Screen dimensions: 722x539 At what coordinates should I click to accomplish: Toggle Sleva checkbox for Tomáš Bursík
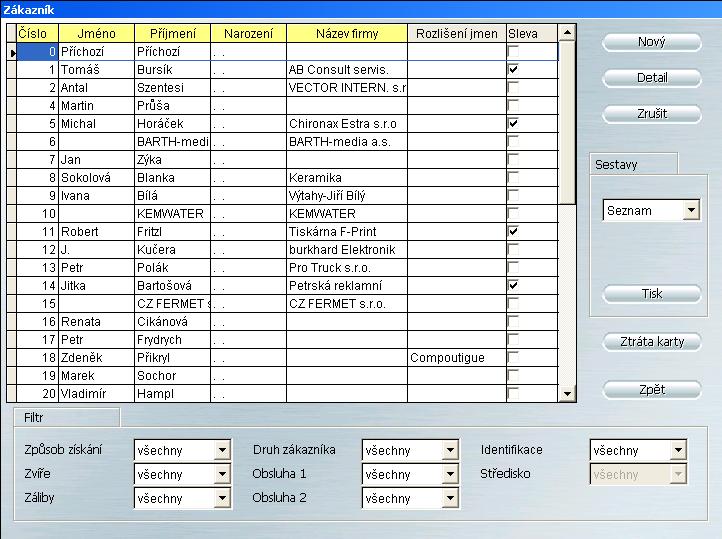[x=513, y=70]
